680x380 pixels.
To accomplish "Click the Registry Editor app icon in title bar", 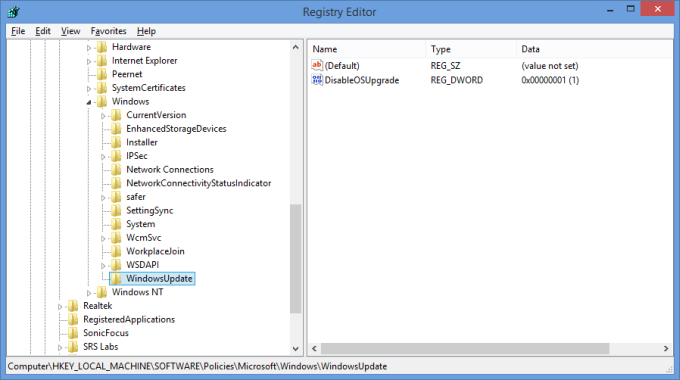I will coord(13,12).
